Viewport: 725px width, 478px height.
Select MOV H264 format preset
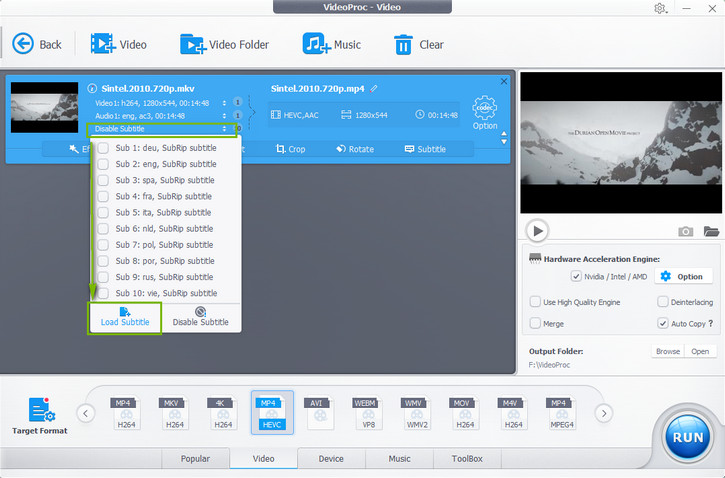(x=465, y=413)
